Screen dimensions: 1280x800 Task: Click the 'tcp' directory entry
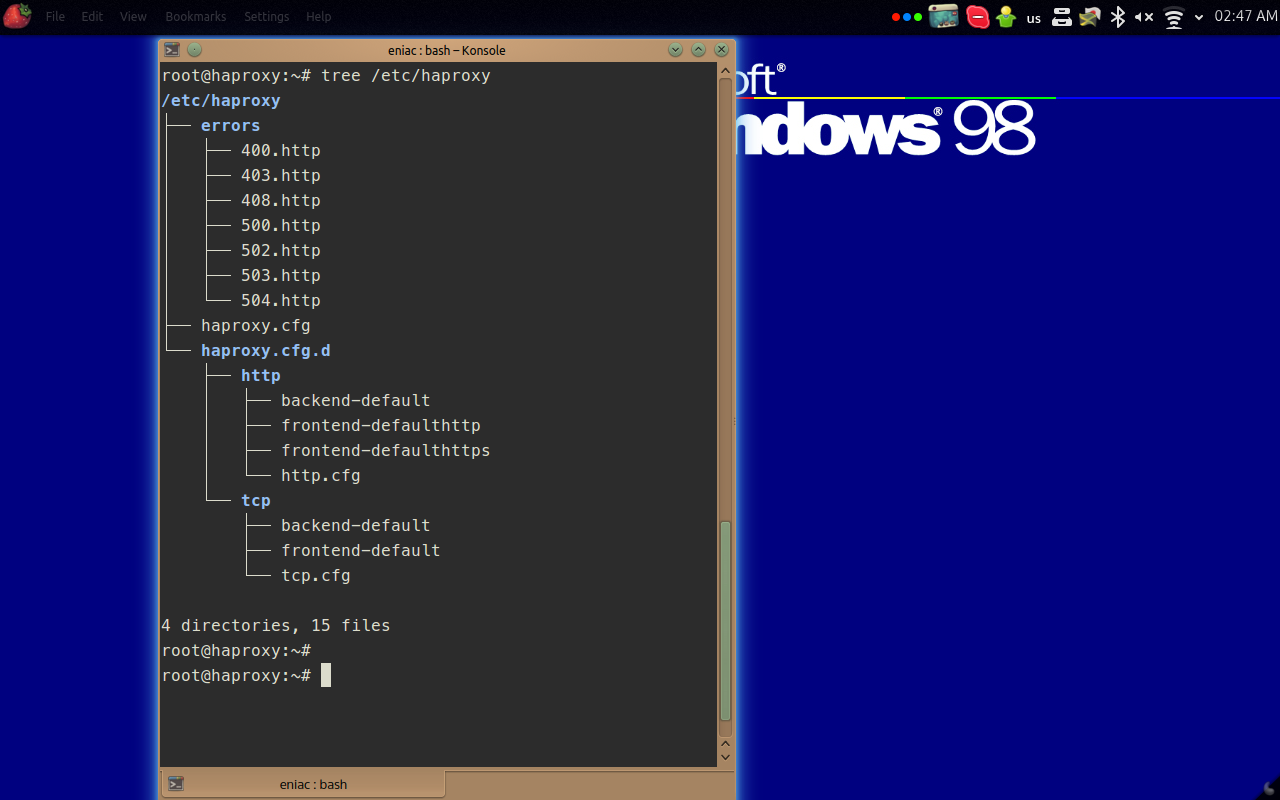tap(256, 500)
